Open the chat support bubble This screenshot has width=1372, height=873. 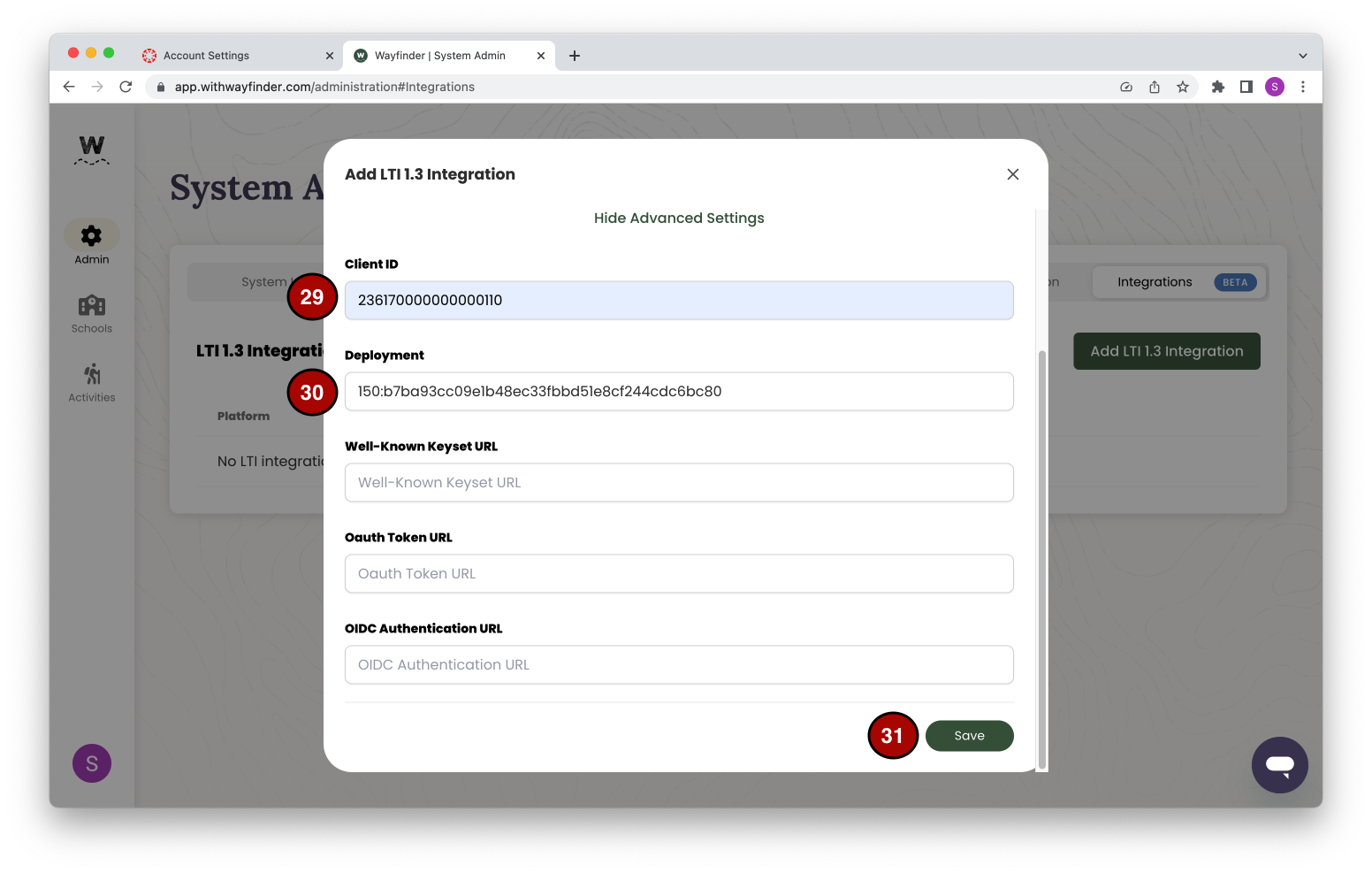pos(1279,765)
